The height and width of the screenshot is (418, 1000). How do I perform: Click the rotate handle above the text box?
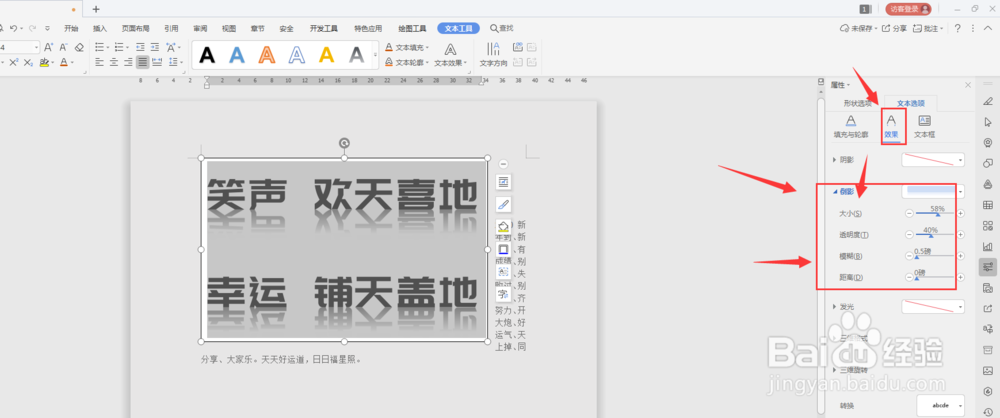coord(344,143)
